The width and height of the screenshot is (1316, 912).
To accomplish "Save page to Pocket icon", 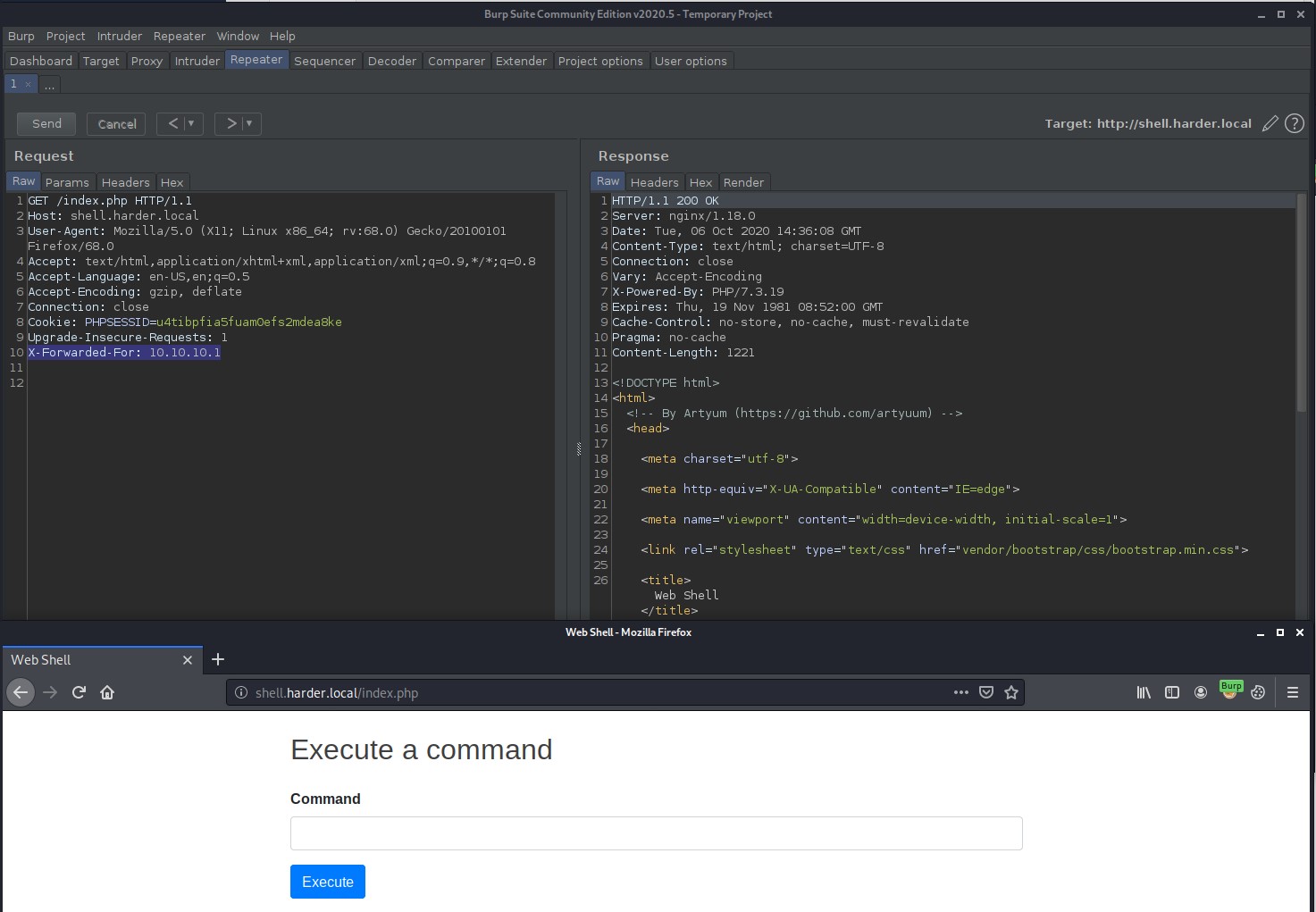I will (x=986, y=692).
